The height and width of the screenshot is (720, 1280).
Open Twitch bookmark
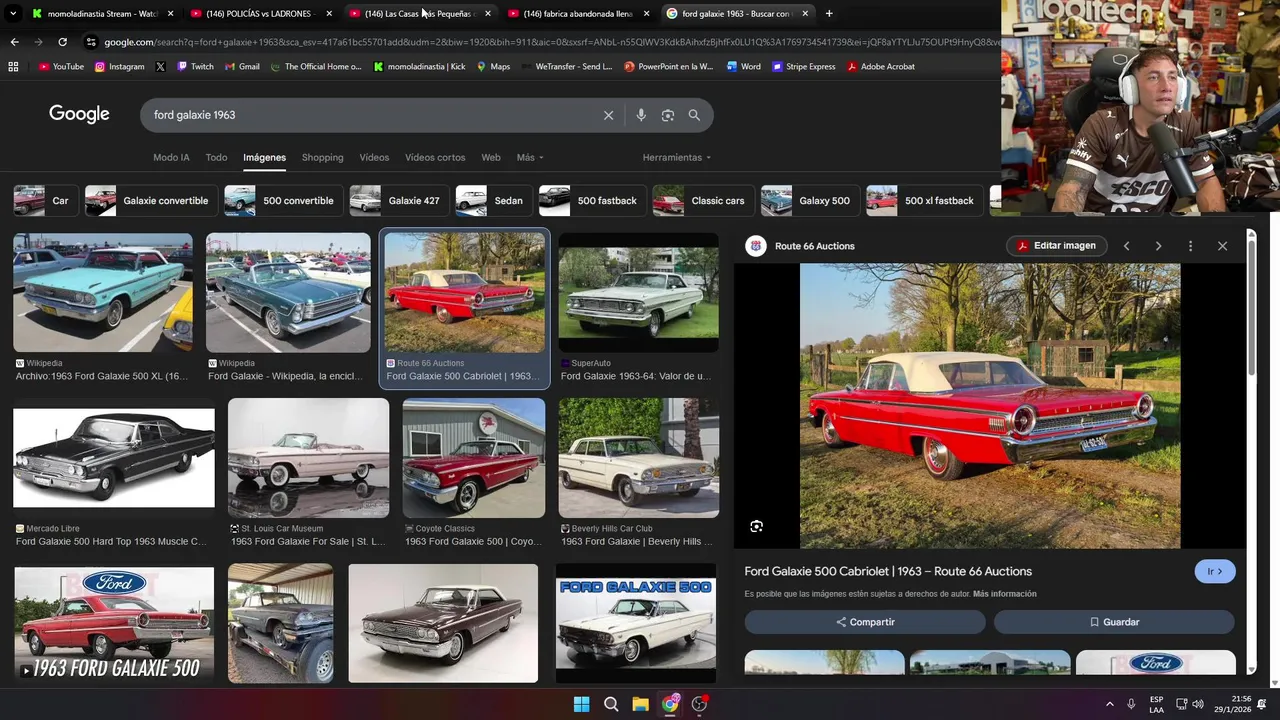[195, 67]
